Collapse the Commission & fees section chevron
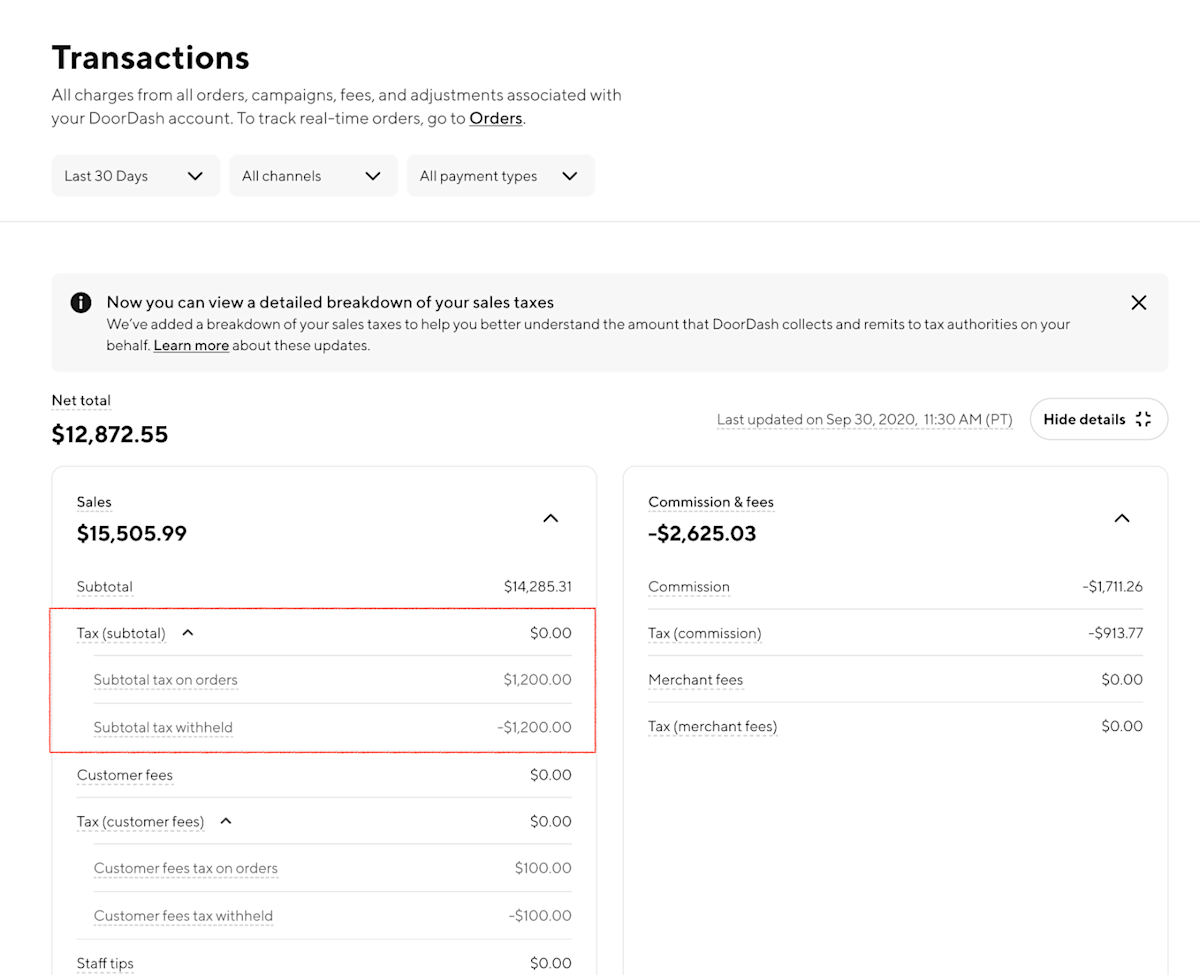Screen dimensions: 1200x975 pos(1121,518)
